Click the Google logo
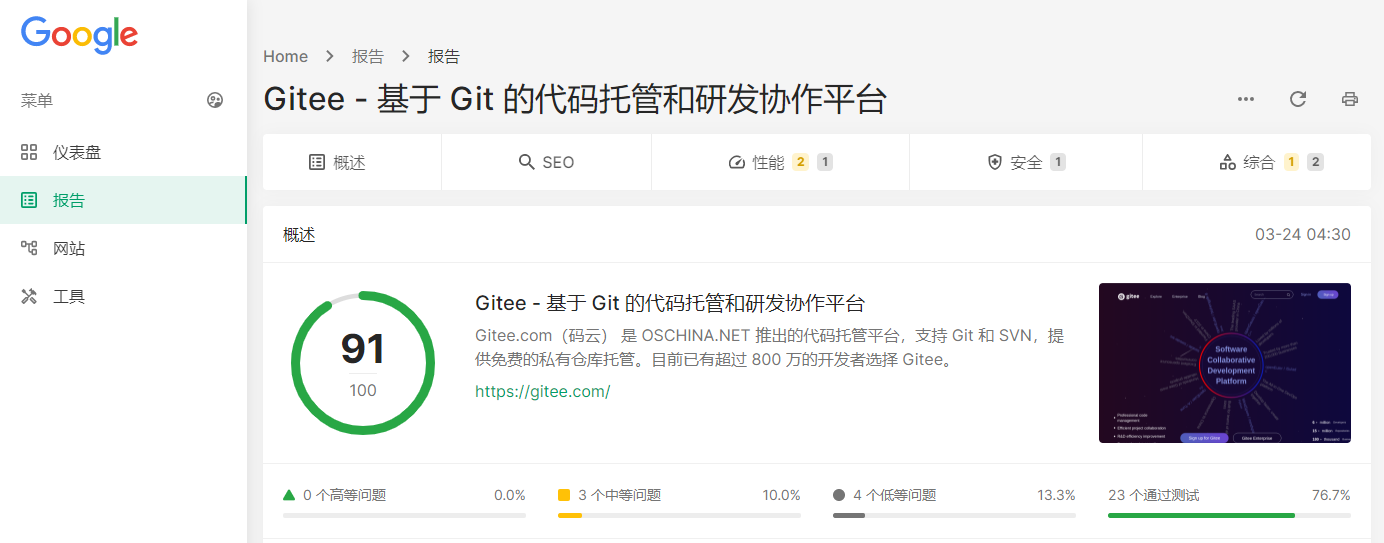This screenshot has width=1384, height=543. click(x=79, y=35)
